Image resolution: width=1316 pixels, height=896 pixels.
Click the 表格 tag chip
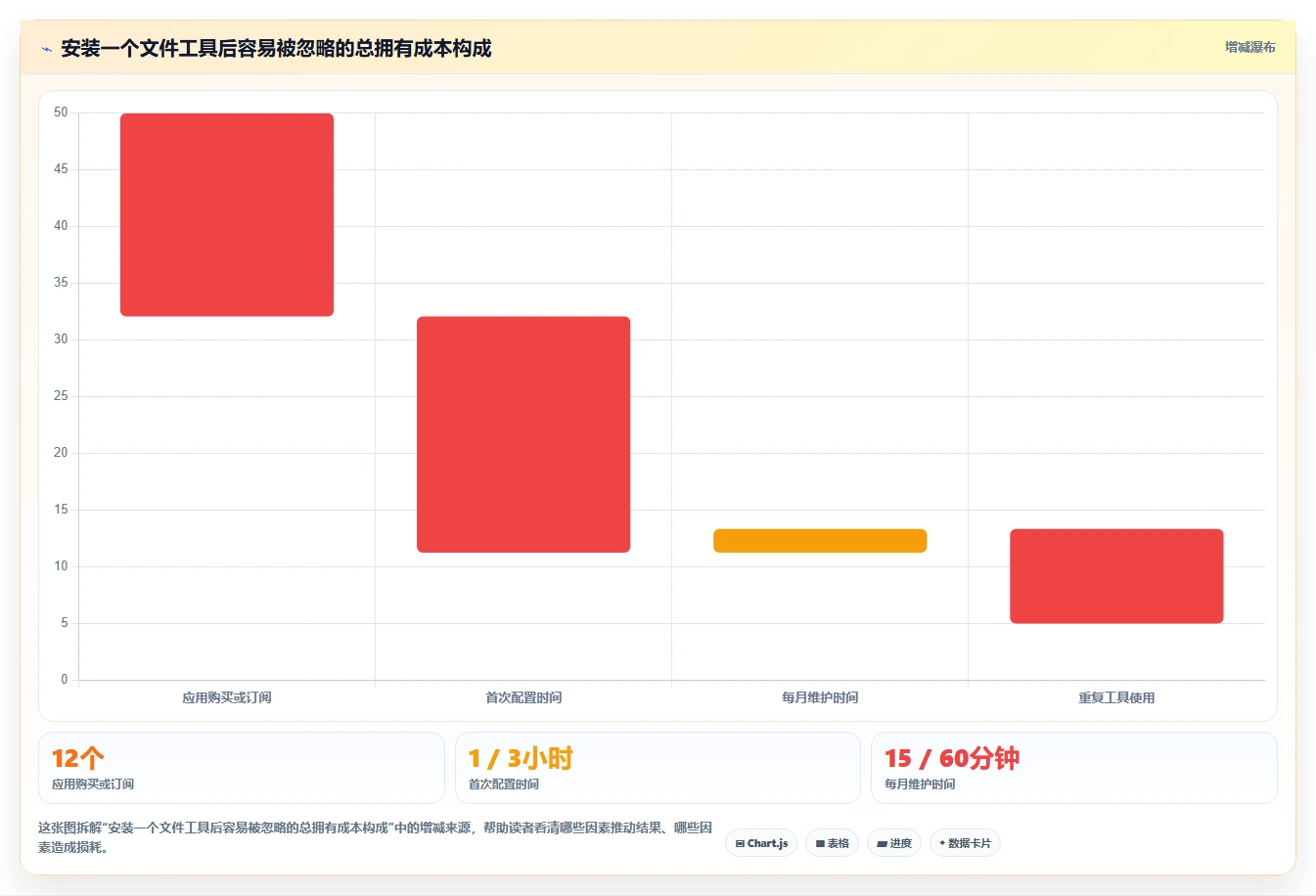tap(832, 843)
